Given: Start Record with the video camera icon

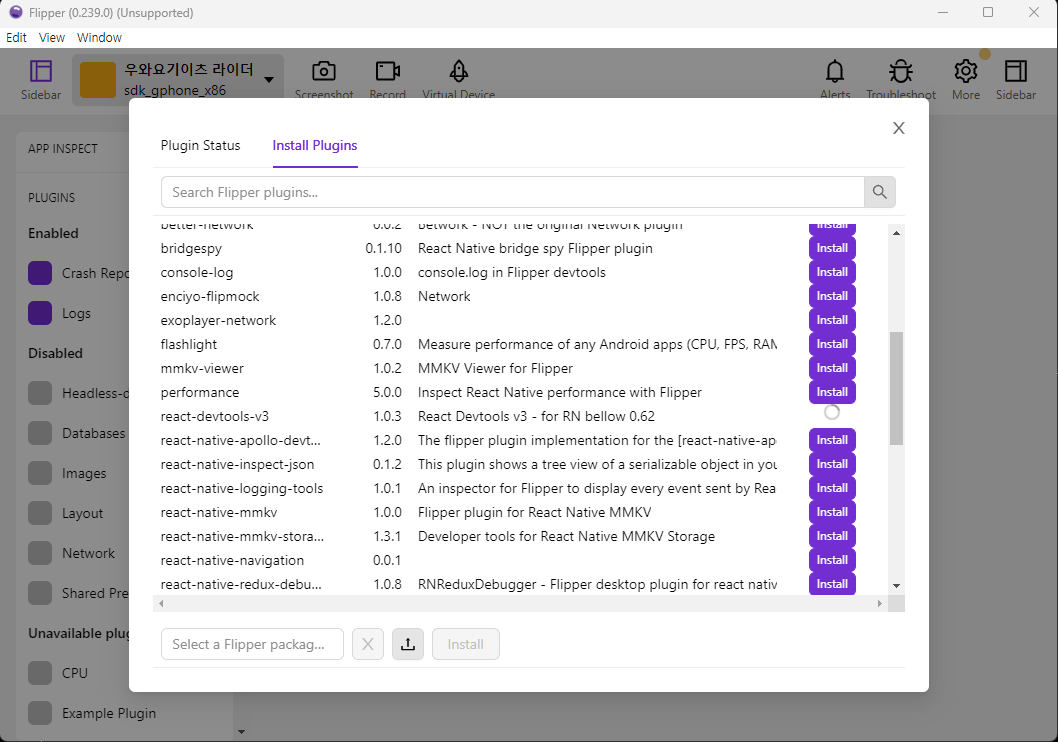Looking at the screenshot, I should pos(387,71).
